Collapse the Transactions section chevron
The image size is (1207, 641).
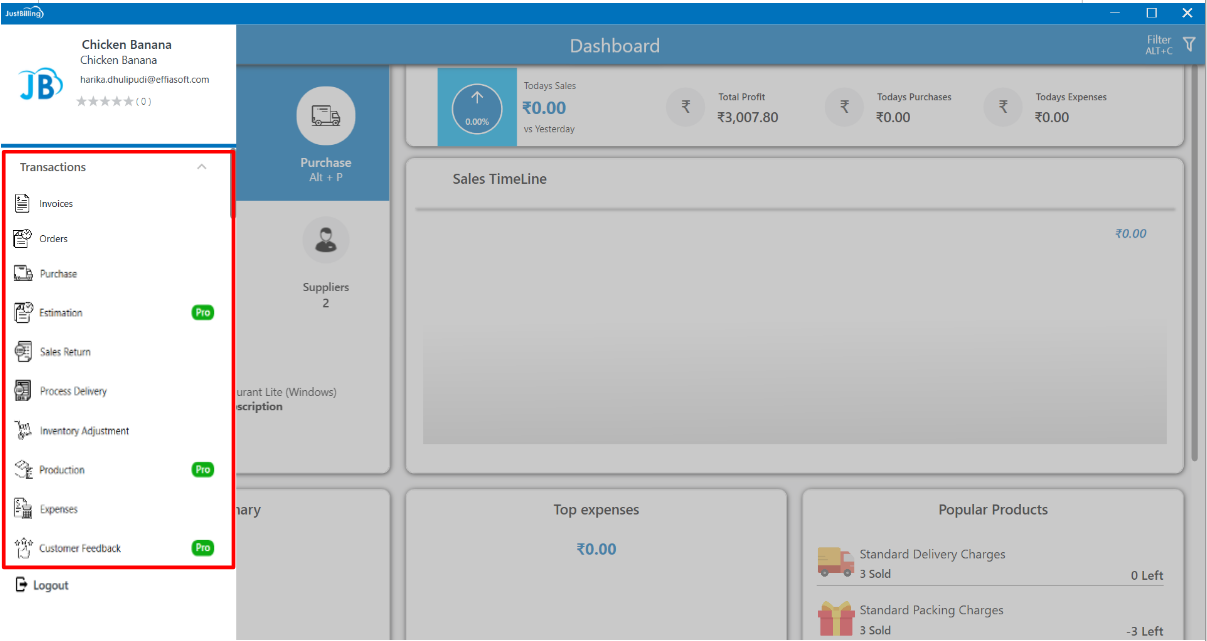tap(202, 167)
